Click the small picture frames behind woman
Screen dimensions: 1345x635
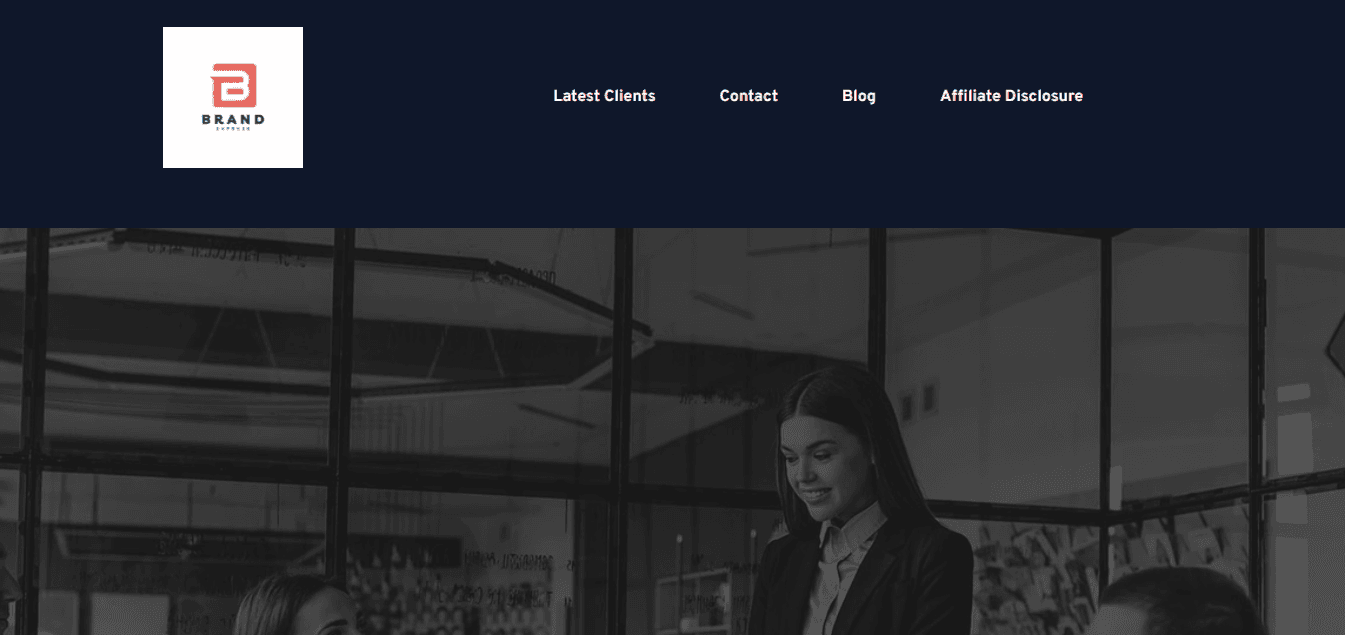point(917,401)
